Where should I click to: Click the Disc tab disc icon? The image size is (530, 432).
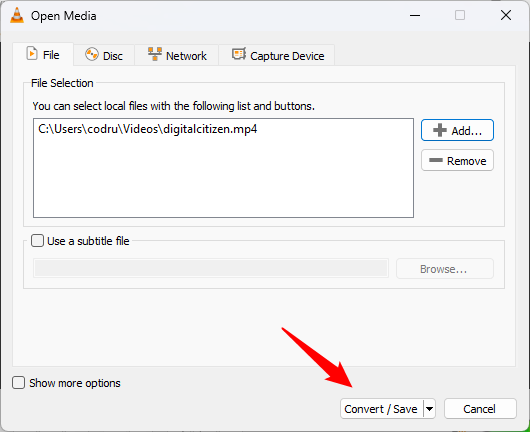click(x=92, y=54)
